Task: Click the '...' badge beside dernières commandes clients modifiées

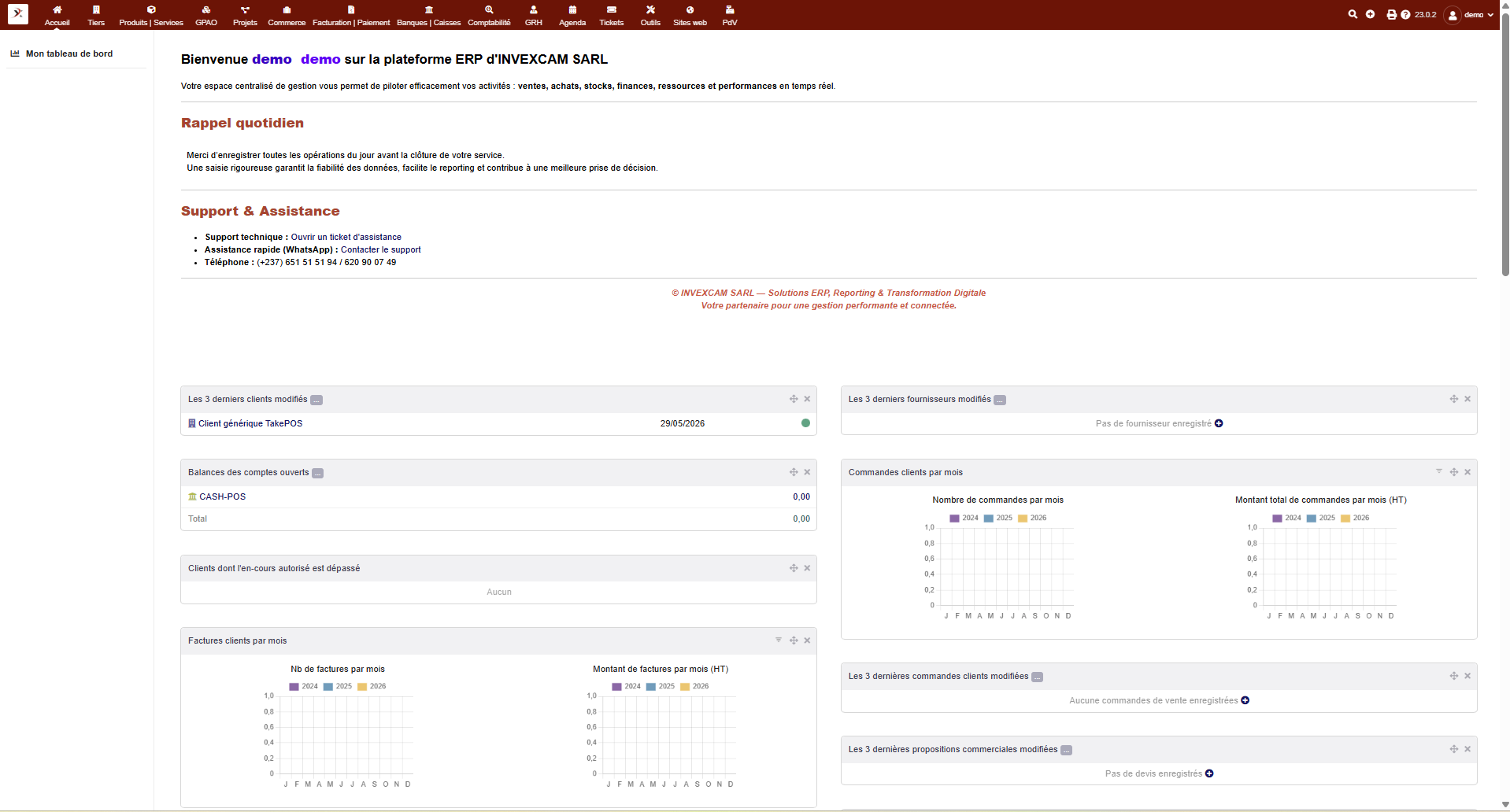Action: [x=1038, y=677]
